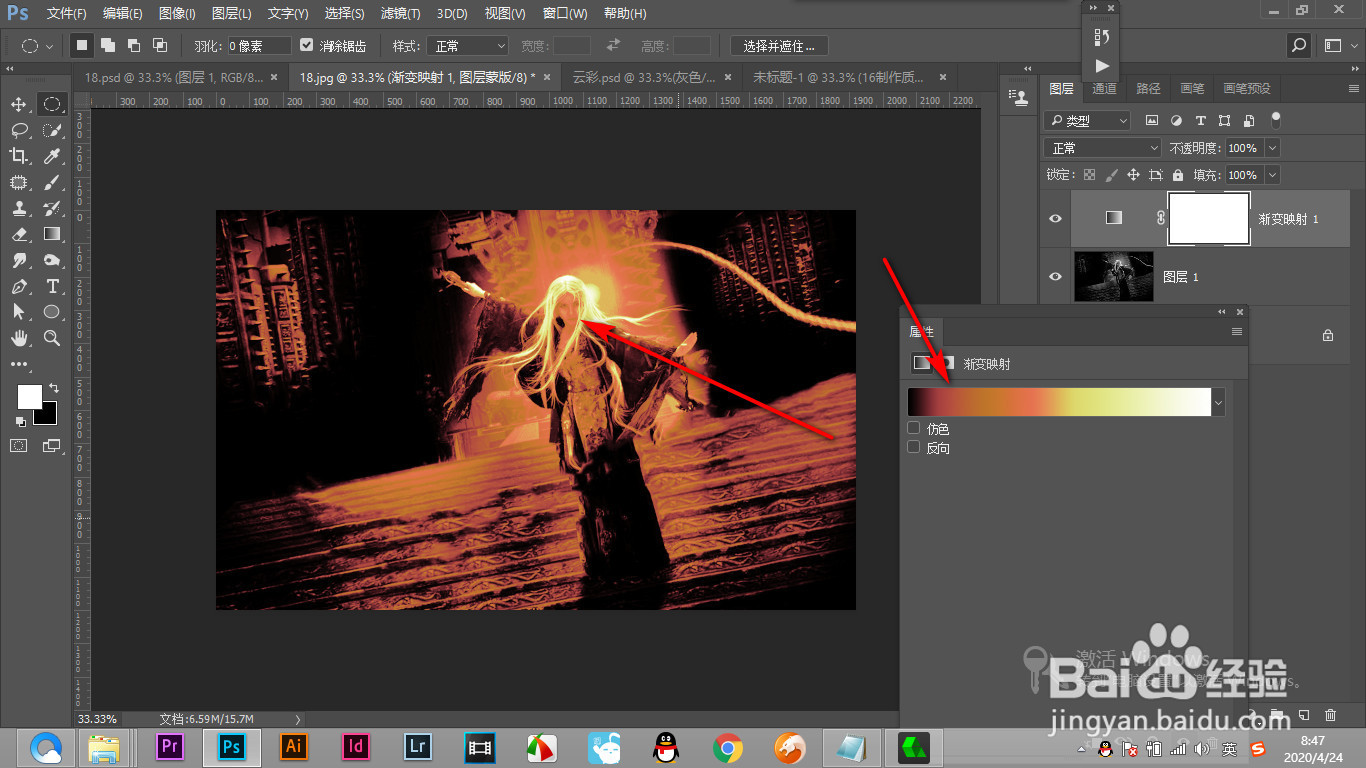The height and width of the screenshot is (768, 1366).
Task: Select the Eyedropper tool
Action: coord(52,157)
